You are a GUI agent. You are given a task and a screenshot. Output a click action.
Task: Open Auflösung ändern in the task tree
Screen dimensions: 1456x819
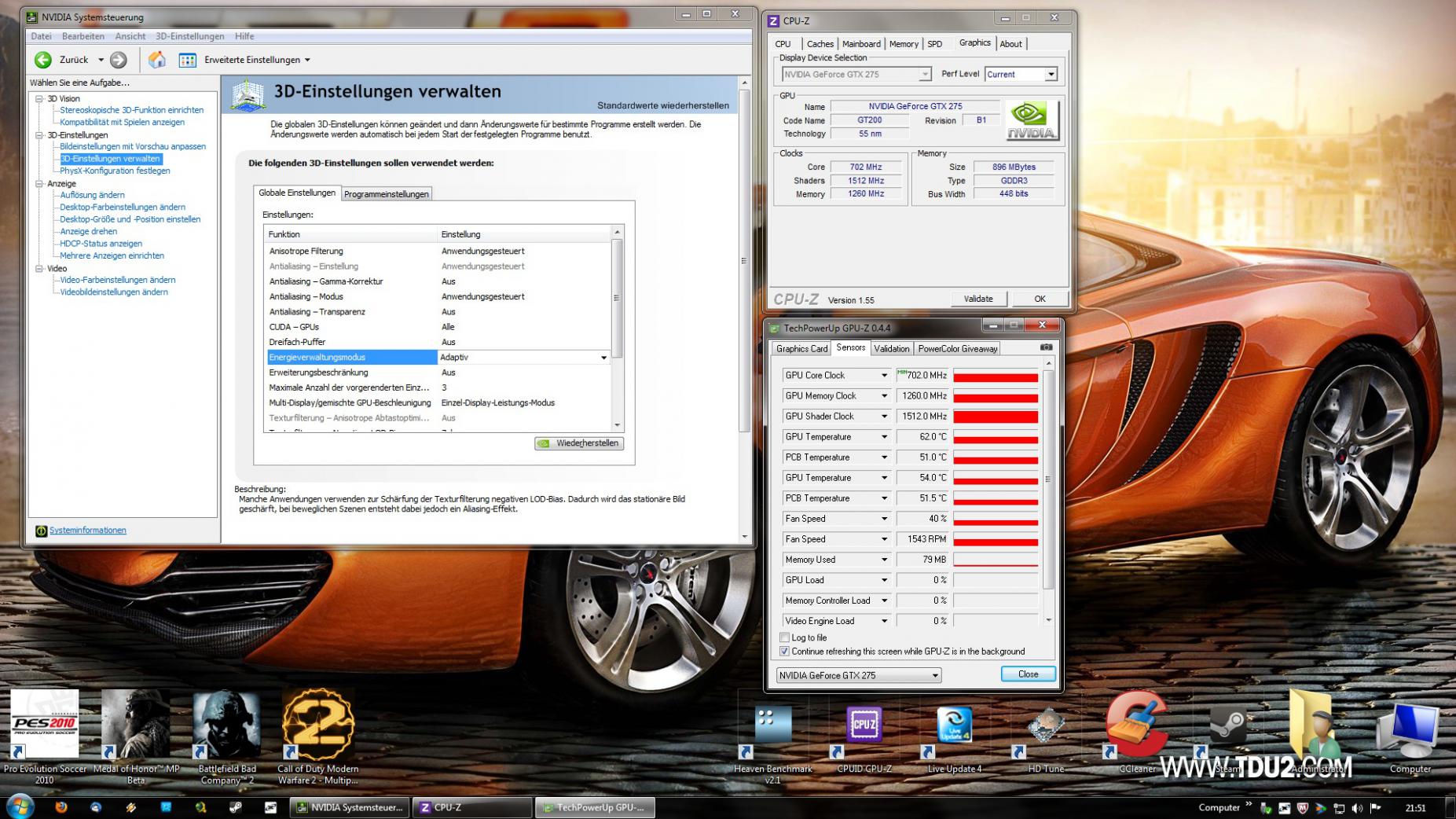coord(93,195)
